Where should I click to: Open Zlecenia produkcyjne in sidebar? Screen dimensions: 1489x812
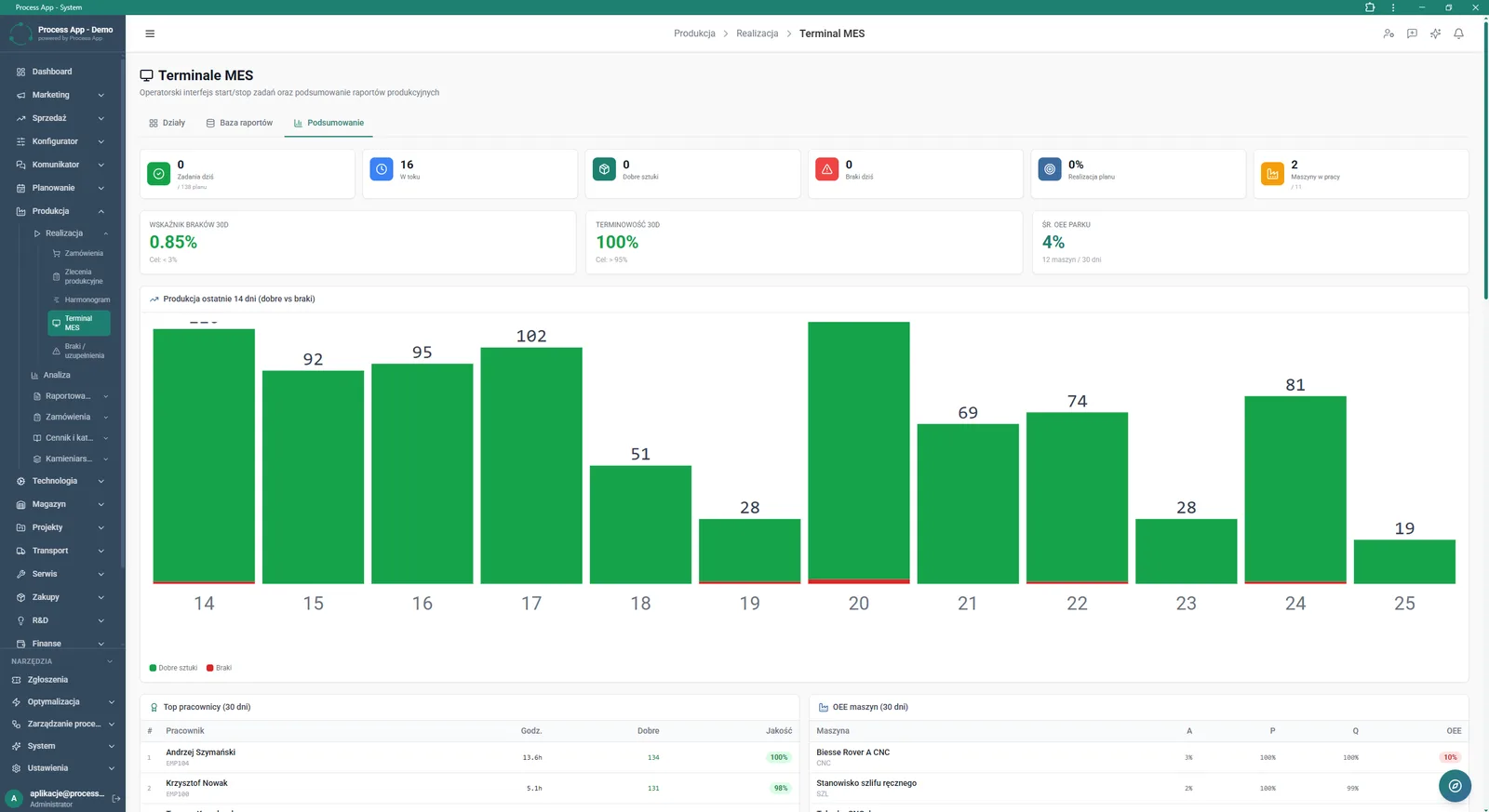point(79,276)
